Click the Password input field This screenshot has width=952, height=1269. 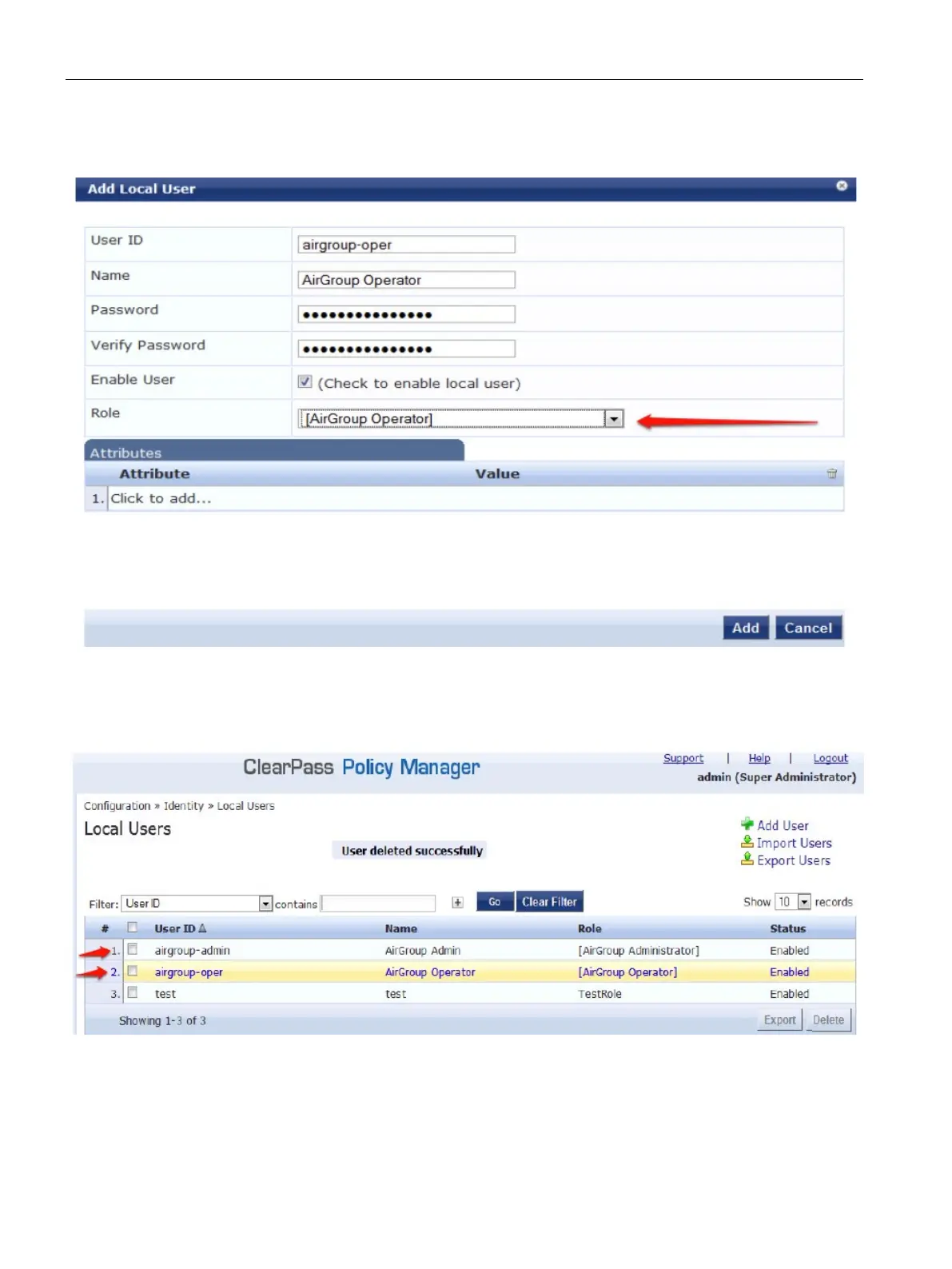click(x=406, y=314)
